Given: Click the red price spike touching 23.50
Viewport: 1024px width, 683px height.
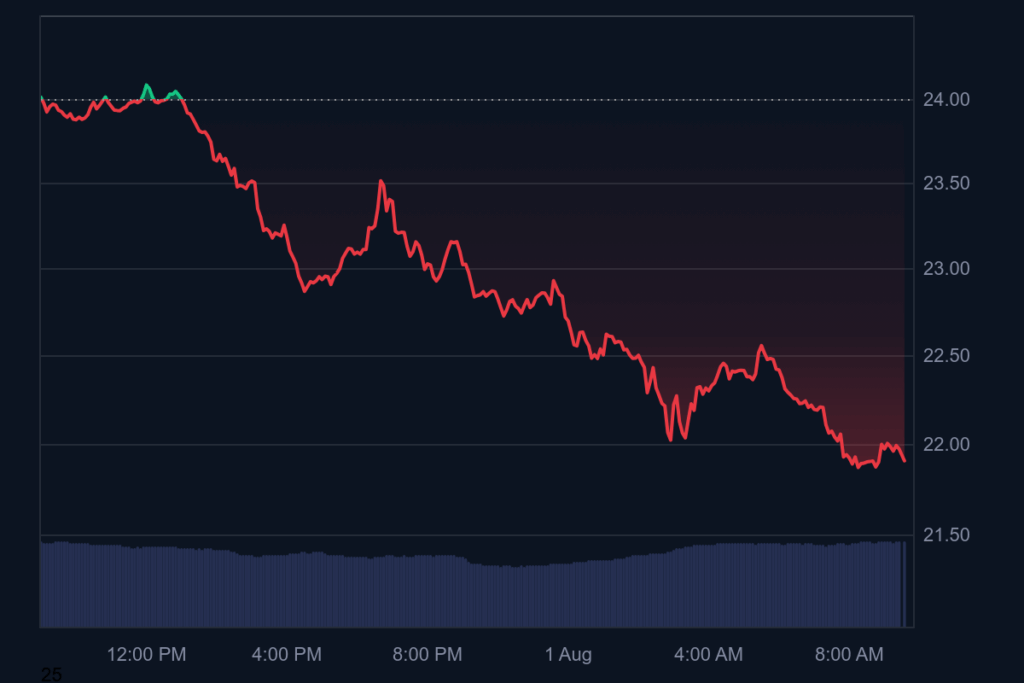Looking at the screenshot, I should tap(381, 182).
